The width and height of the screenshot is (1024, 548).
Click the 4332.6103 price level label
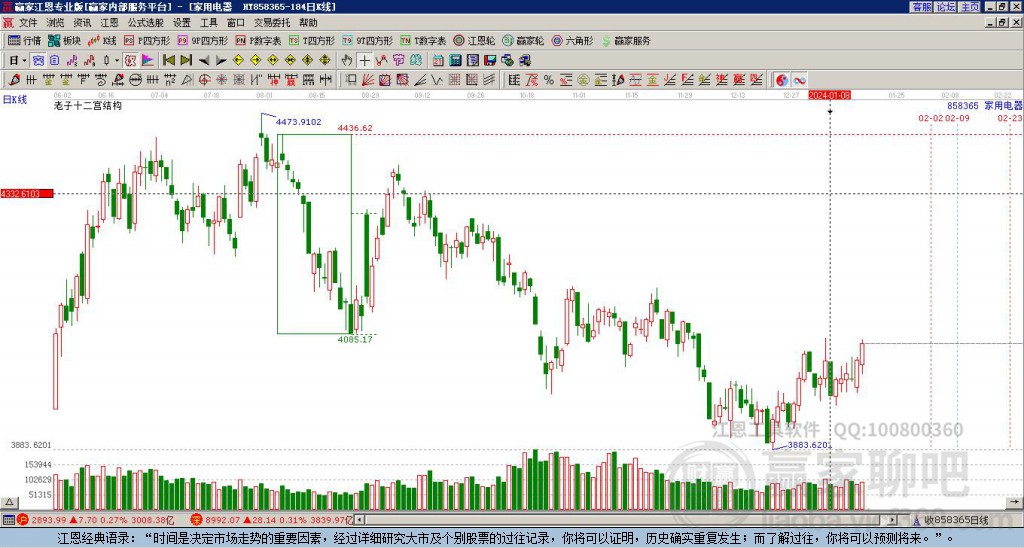pos(27,194)
